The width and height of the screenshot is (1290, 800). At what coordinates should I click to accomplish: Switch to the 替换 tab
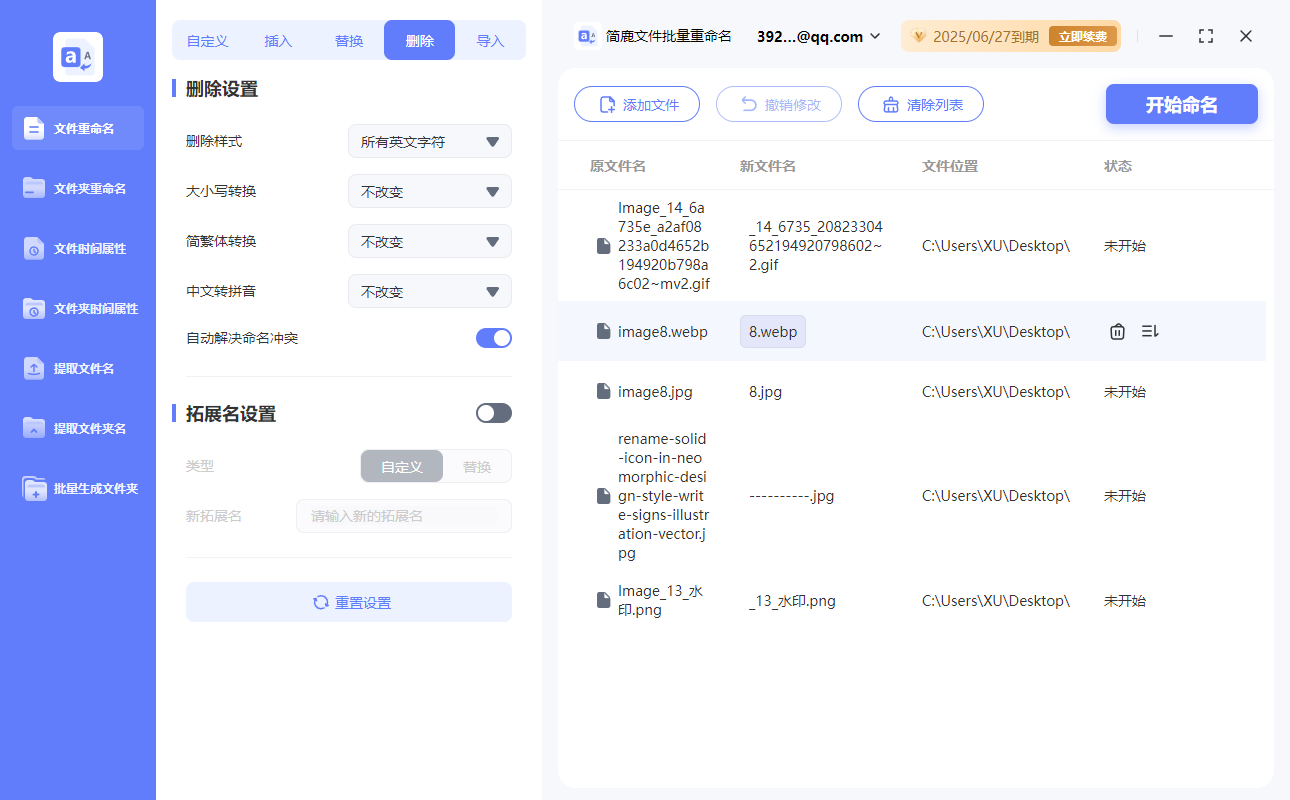click(x=349, y=41)
